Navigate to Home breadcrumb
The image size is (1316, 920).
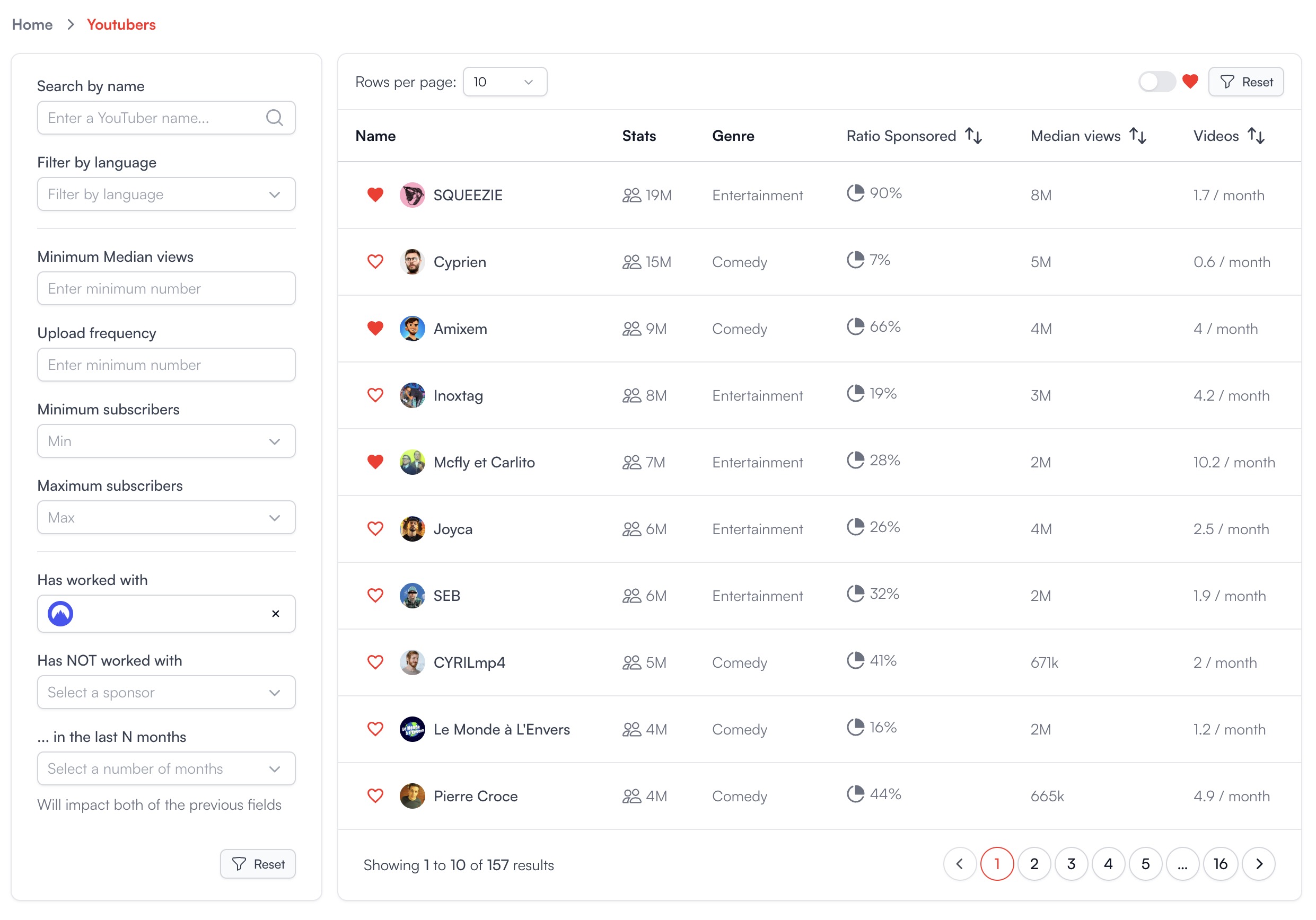click(32, 24)
